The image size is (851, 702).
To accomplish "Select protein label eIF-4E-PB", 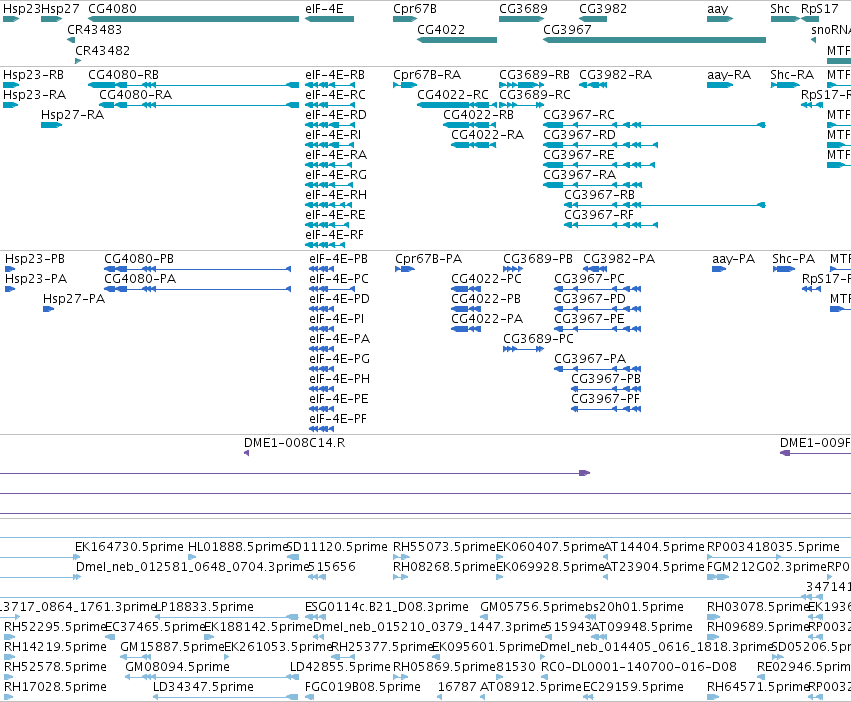I will point(338,258).
